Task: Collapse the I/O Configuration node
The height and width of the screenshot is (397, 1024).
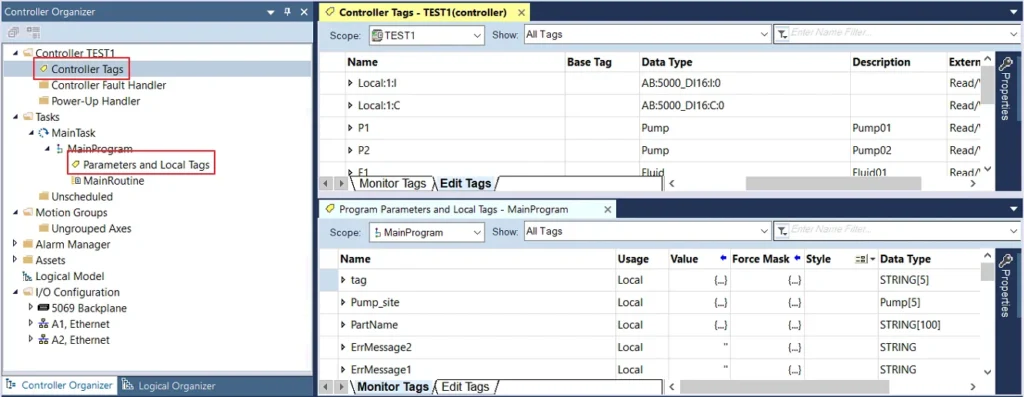Action: pyautogui.click(x=16, y=293)
